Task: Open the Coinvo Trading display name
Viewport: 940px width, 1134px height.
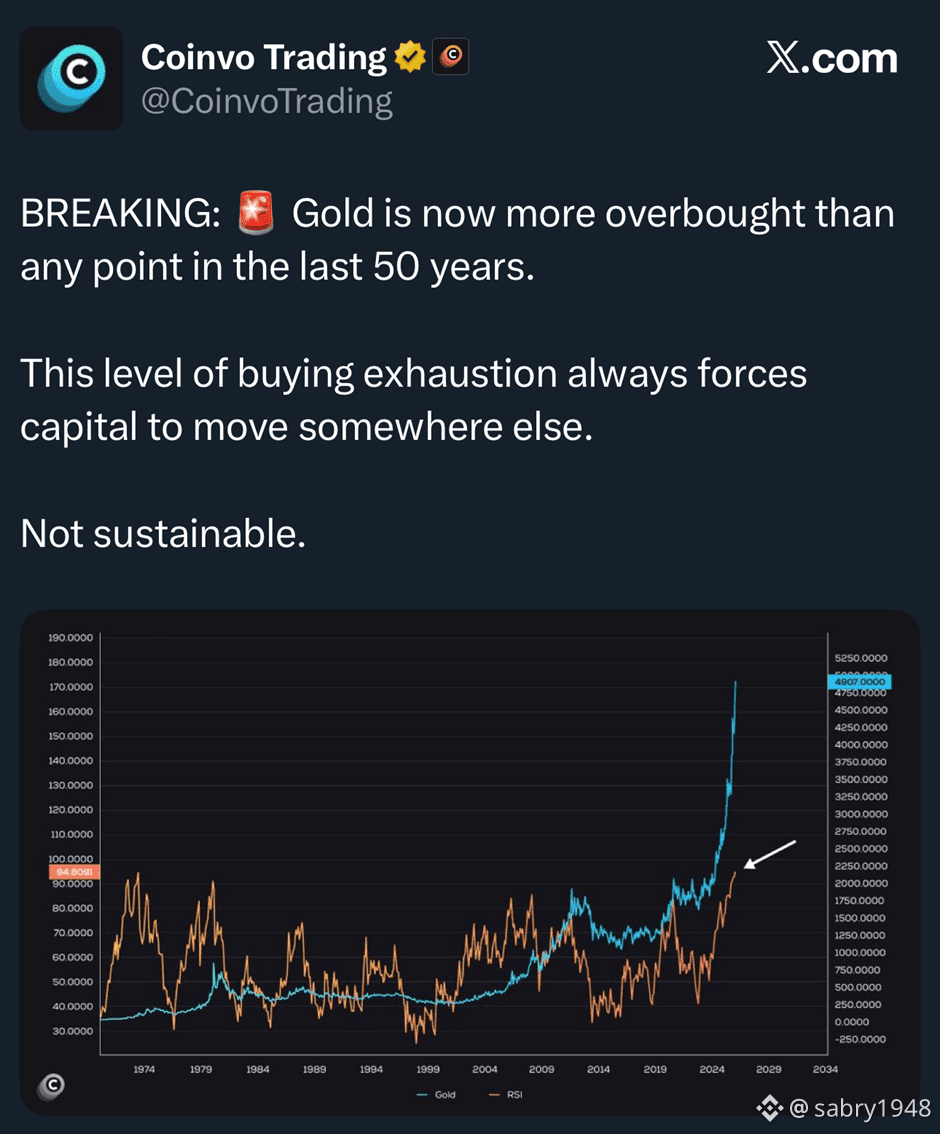Action: pos(263,58)
